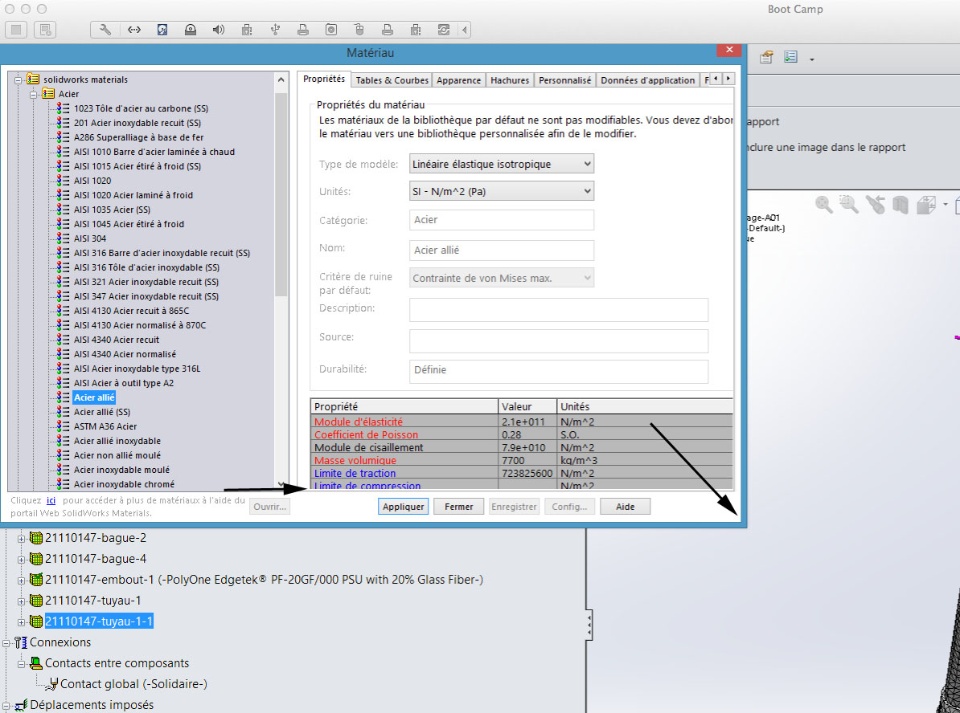Open View Orientation dropdown arrow
Image resolution: width=960 pixels, height=713 pixels.
pyautogui.click(x=945, y=204)
